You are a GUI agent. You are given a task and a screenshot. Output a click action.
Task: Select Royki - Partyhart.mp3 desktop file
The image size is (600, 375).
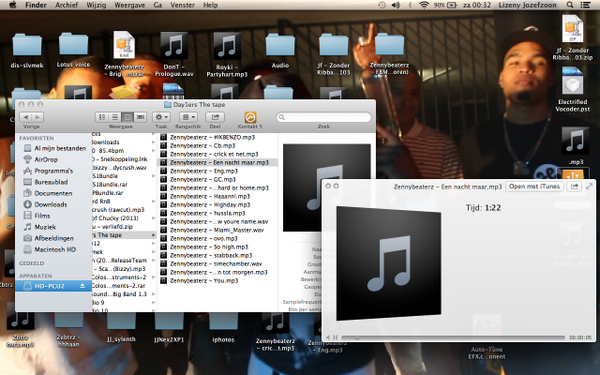[227, 54]
